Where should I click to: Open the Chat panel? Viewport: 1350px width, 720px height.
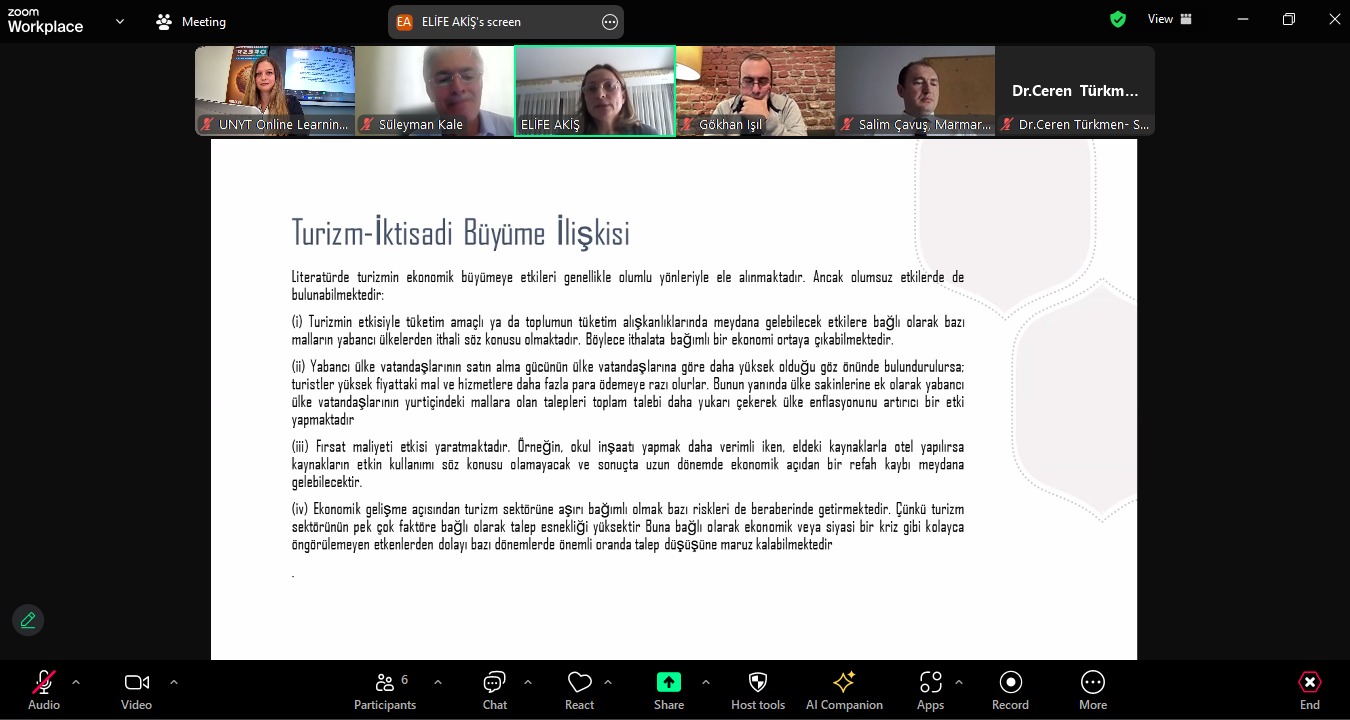pyautogui.click(x=494, y=690)
